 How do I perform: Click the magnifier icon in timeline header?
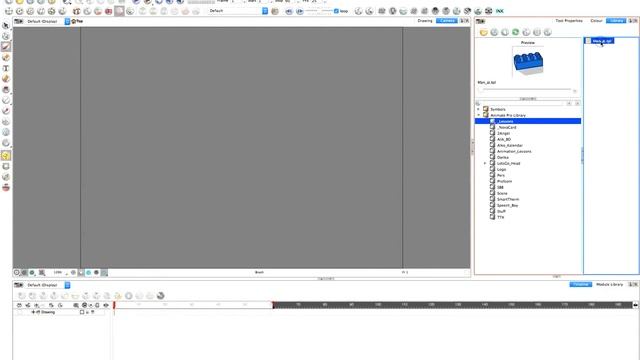click(x=76, y=305)
